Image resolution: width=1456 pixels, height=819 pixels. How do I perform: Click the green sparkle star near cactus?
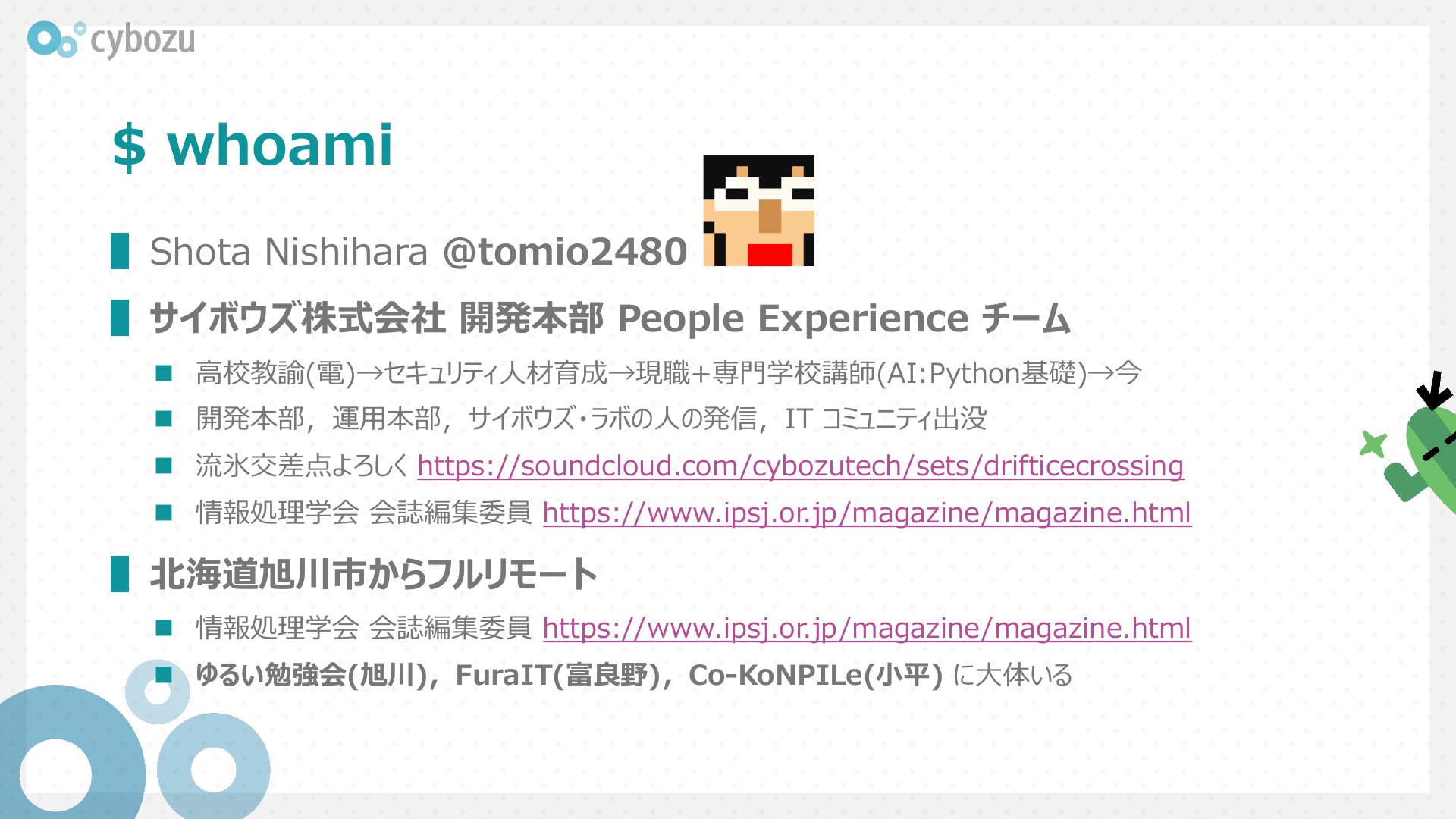(x=1373, y=444)
